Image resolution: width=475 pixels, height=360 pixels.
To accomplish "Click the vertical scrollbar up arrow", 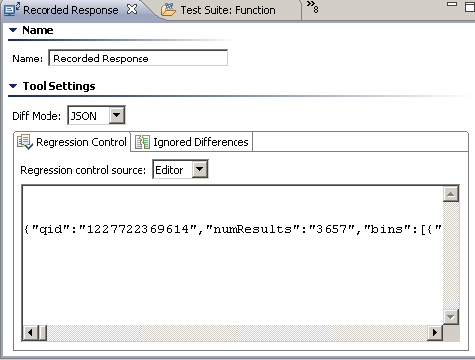I will point(451,194).
